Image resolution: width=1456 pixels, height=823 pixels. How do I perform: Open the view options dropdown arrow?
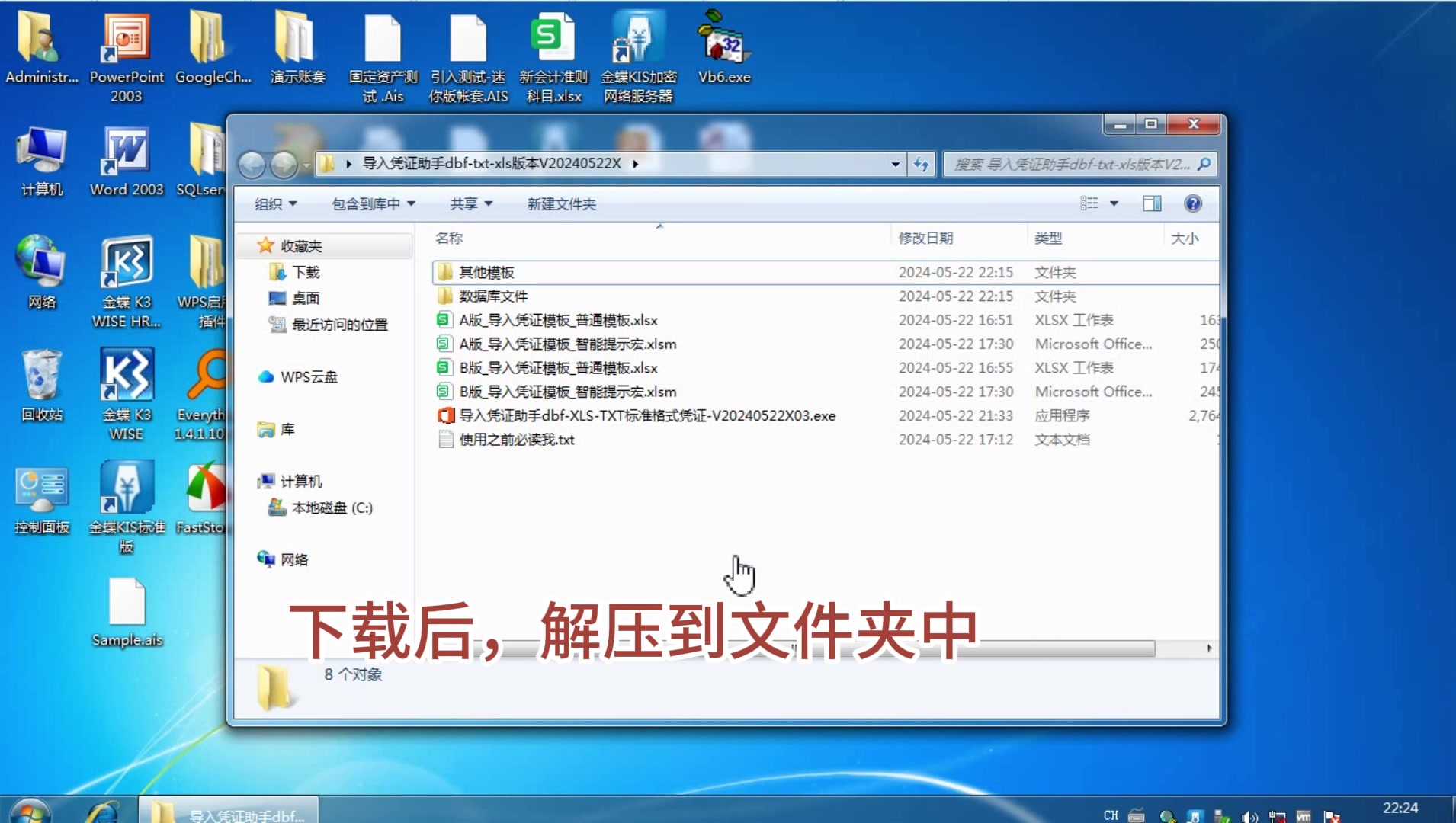tap(1114, 203)
